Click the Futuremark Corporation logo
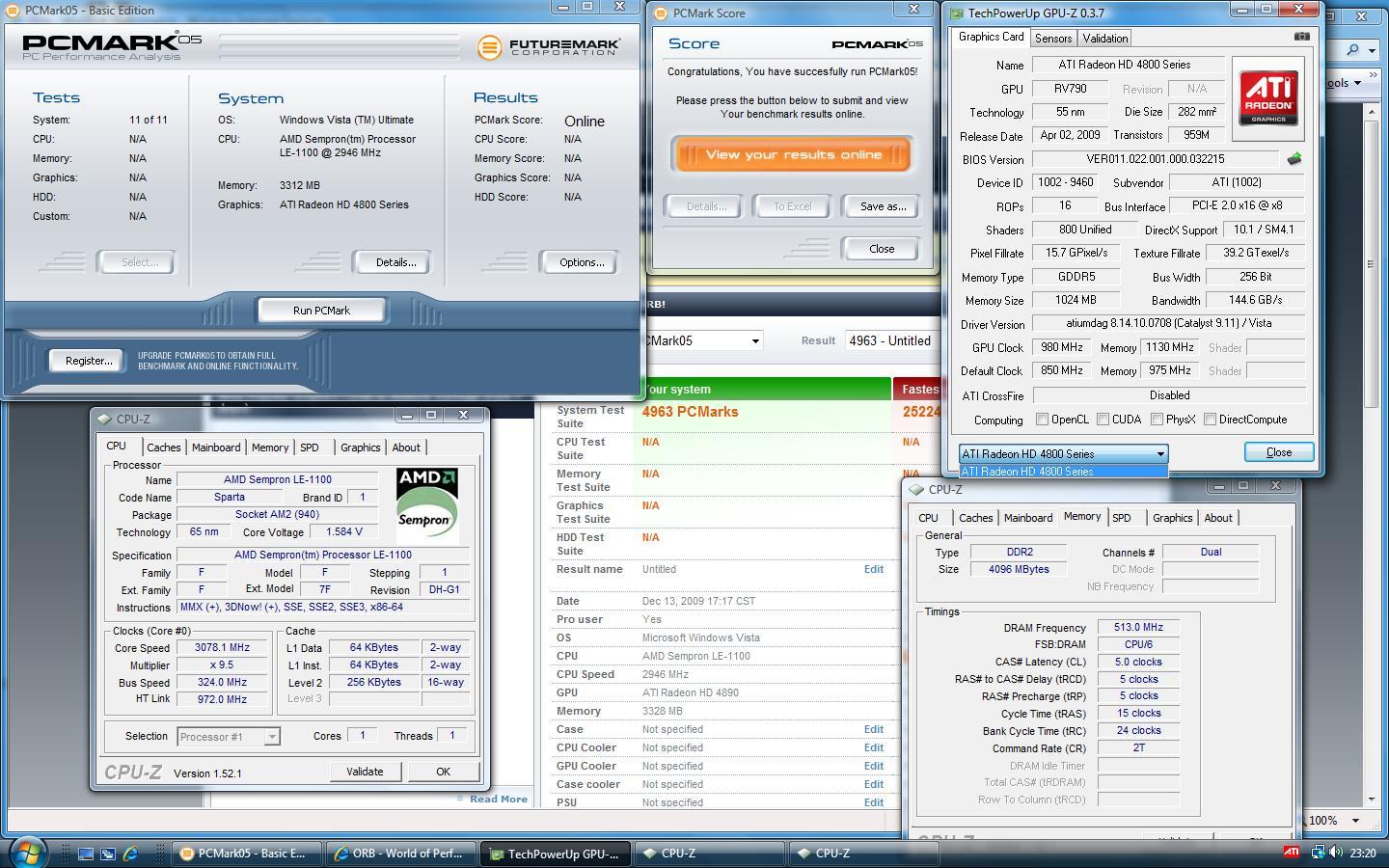This screenshot has height=868, width=1389. click(548, 46)
